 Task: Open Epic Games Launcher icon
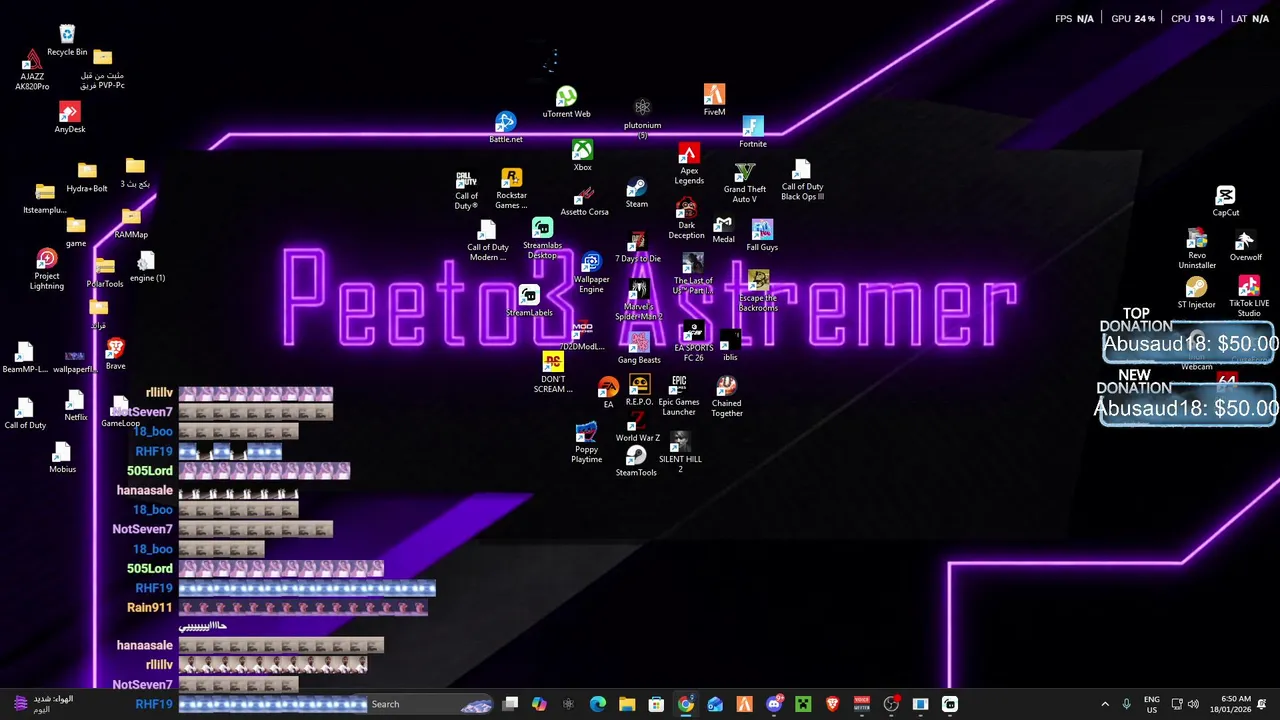coord(679,396)
